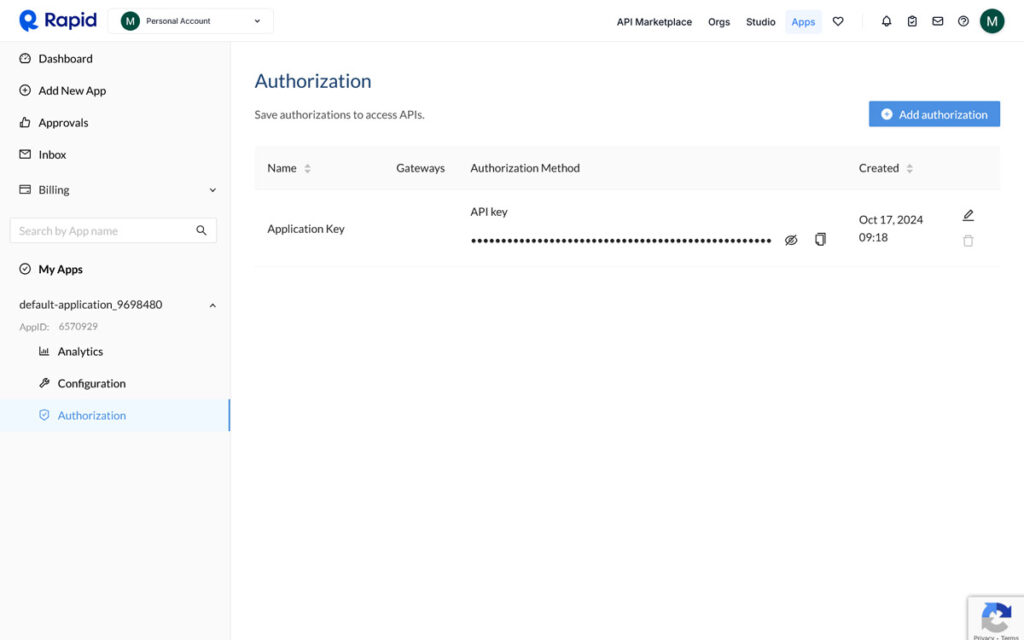Edit the Application Key authorization
The width and height of the screenshot is (1024, 640).
[x=968, y=215]
